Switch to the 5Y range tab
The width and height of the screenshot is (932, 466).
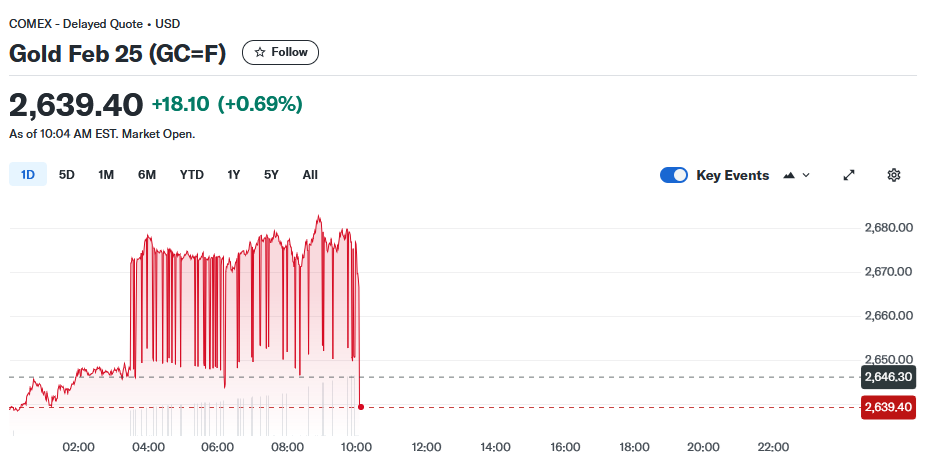(x=271, y=175)
